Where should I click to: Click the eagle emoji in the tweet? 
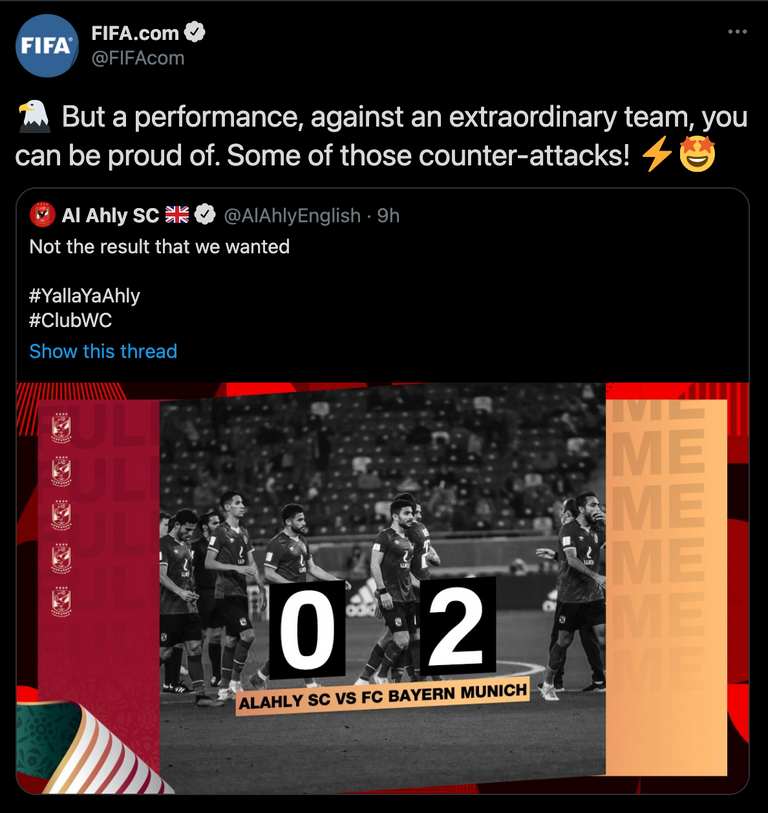click(x=34, y=117)
